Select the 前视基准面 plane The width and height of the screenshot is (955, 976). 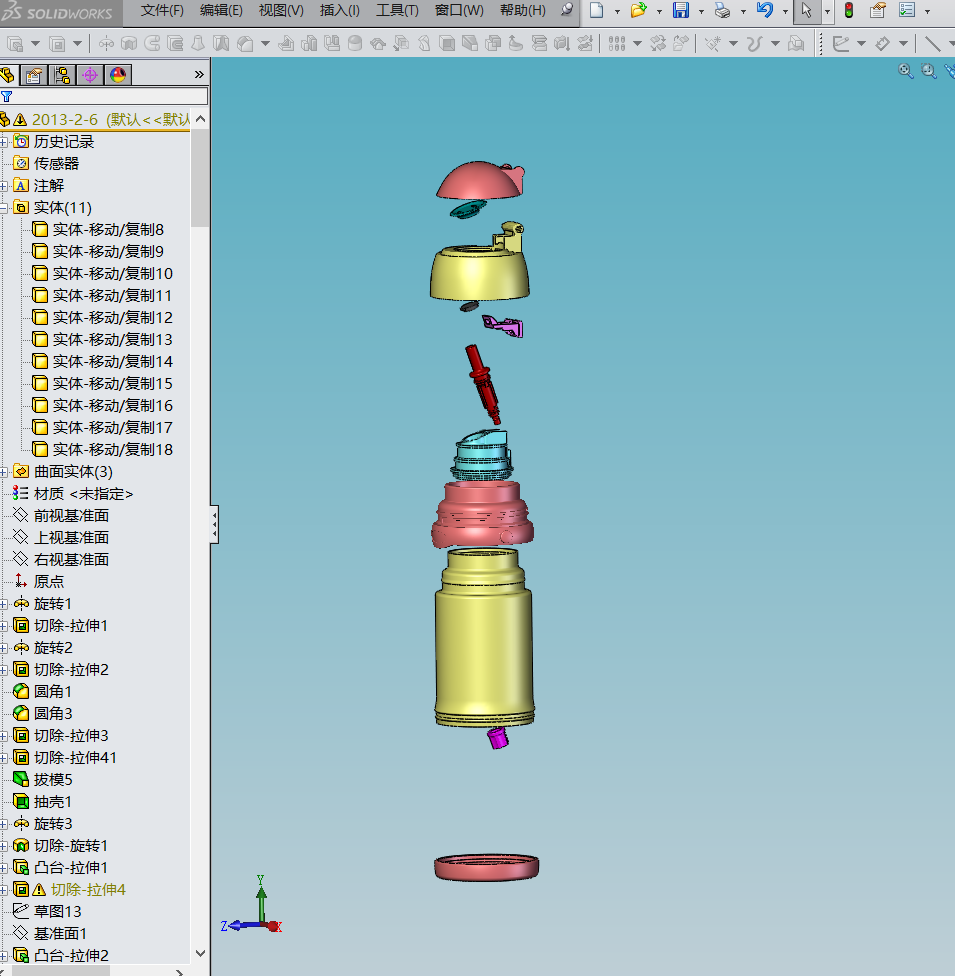[x=71, y=515]
